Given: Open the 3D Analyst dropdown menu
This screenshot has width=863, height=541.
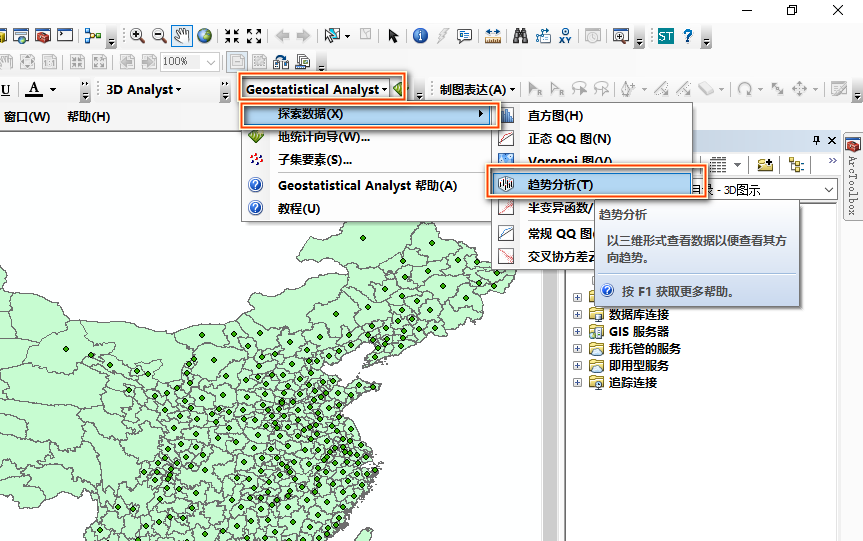Looking at the screenshot, I should pos(144,90).
